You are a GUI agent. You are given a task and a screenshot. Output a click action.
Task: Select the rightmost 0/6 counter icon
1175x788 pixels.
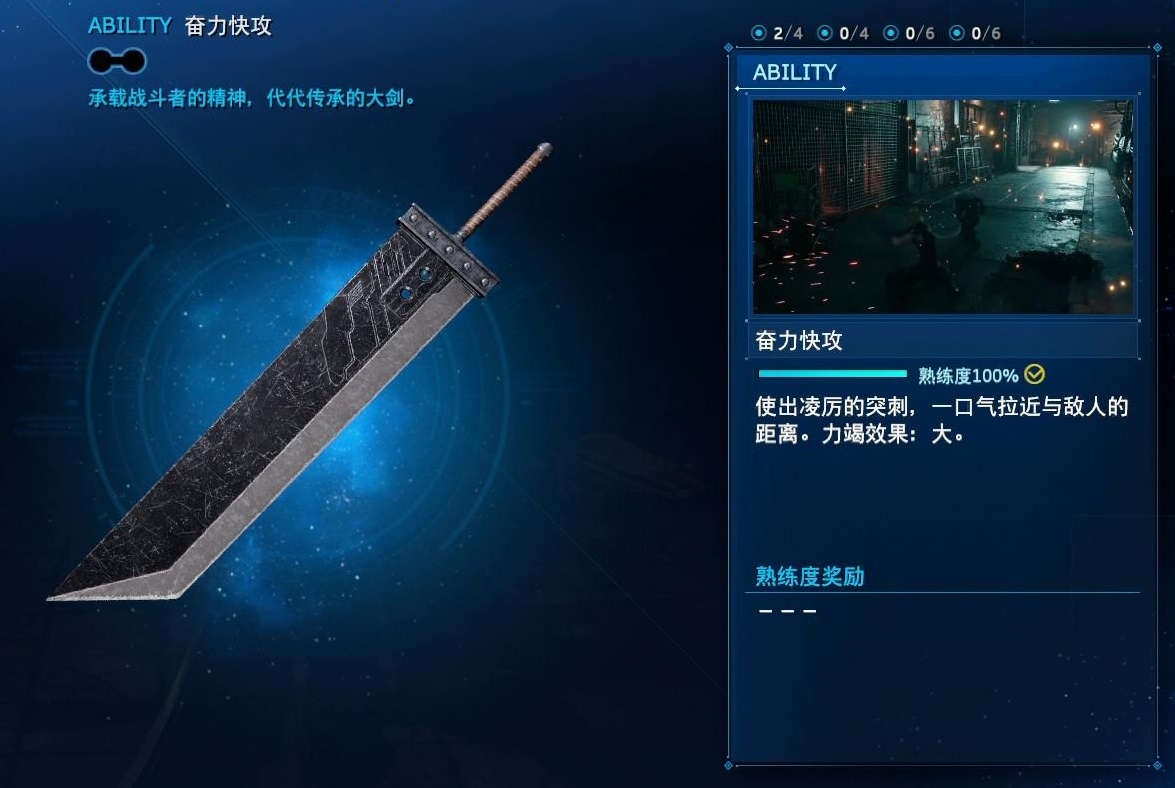[956, 33]
